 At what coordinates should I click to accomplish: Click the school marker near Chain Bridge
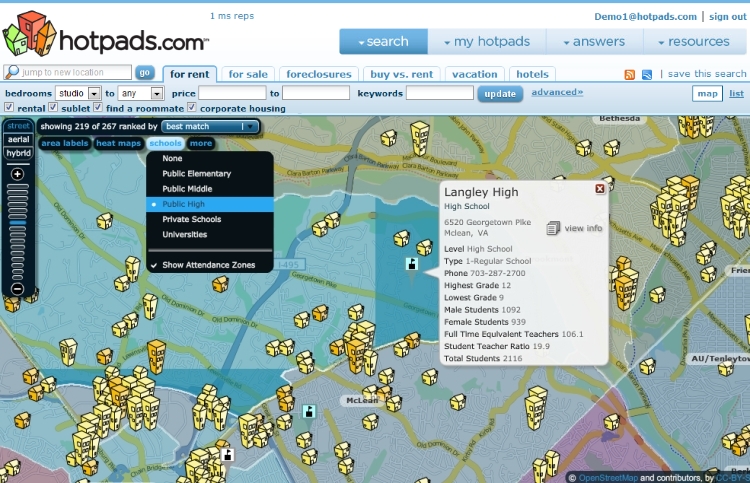228,454
